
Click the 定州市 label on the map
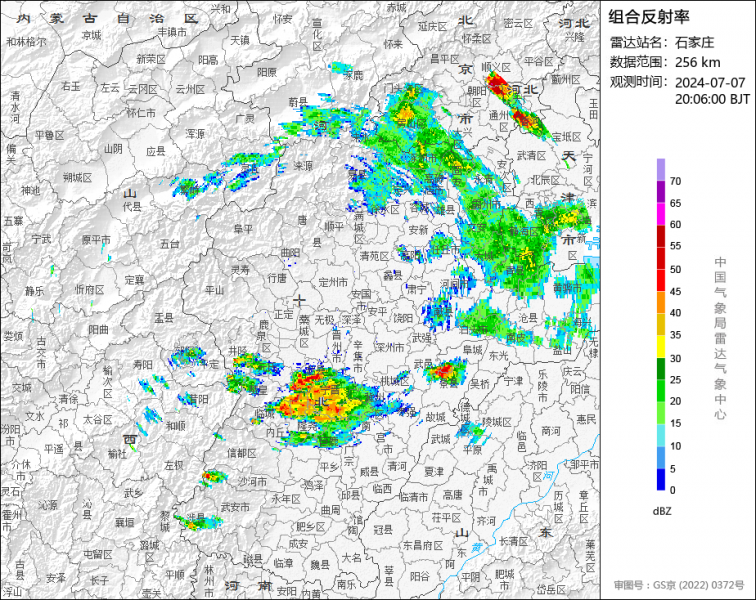click(331, 283)
